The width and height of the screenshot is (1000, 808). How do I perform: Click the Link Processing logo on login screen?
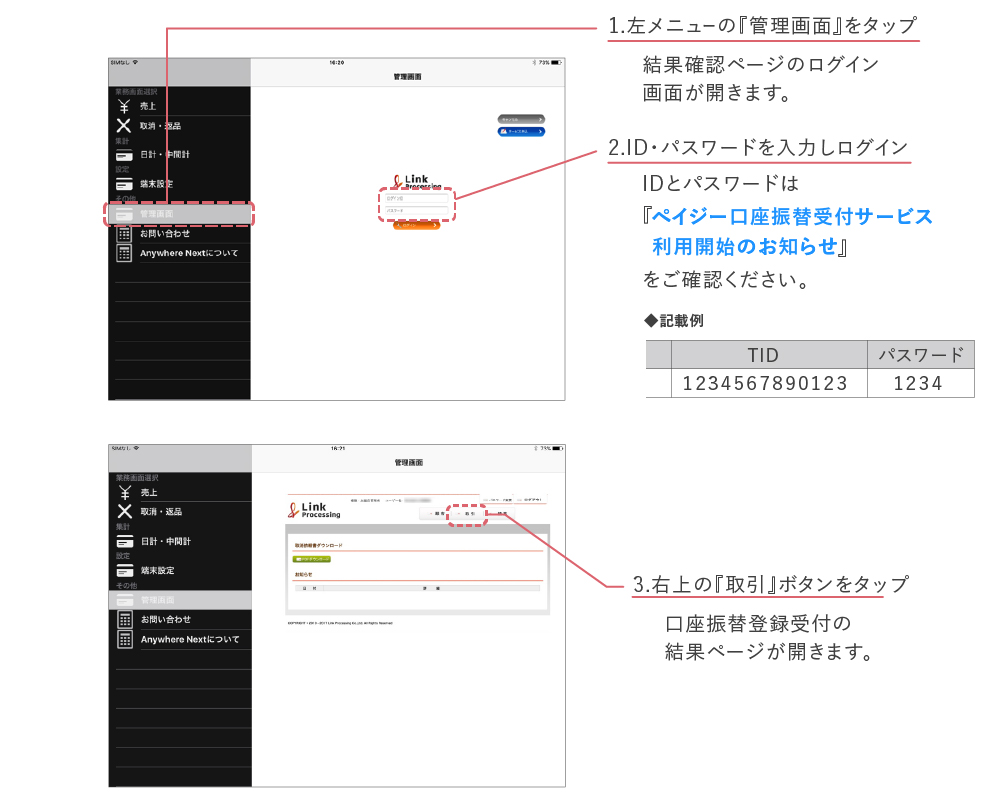(414, 180)
